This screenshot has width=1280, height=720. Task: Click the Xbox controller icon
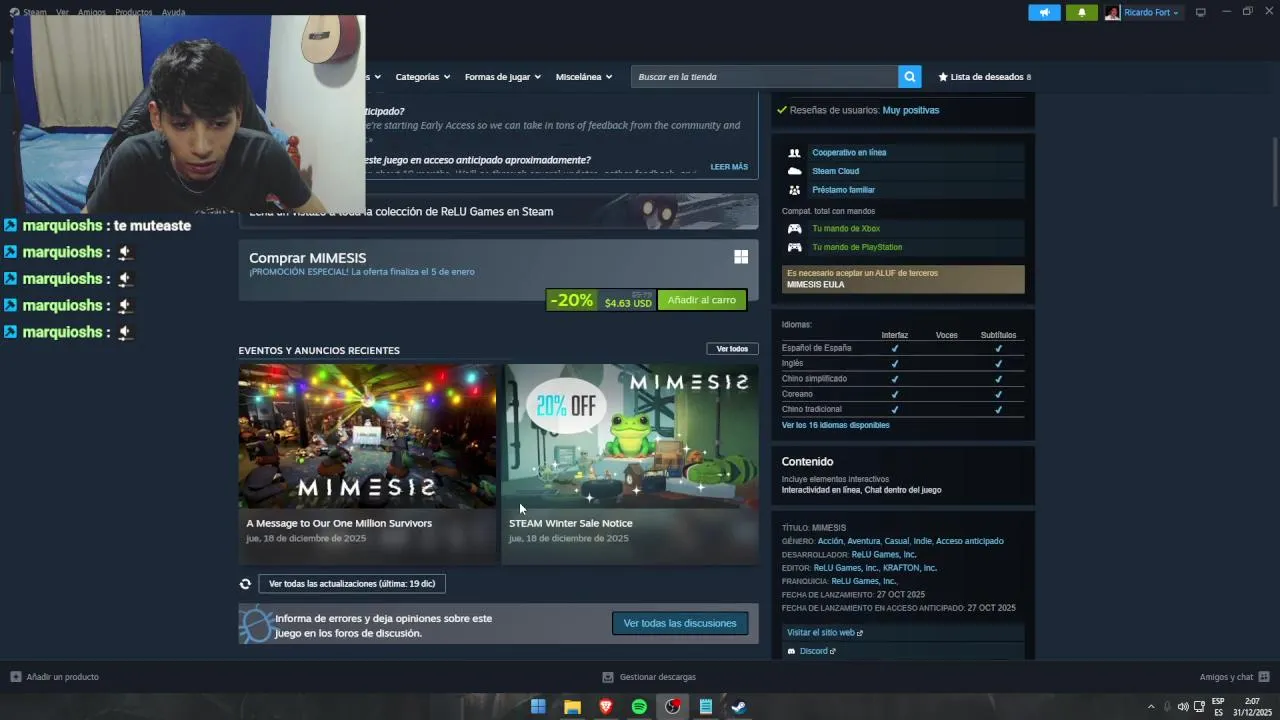pos(794,229)
